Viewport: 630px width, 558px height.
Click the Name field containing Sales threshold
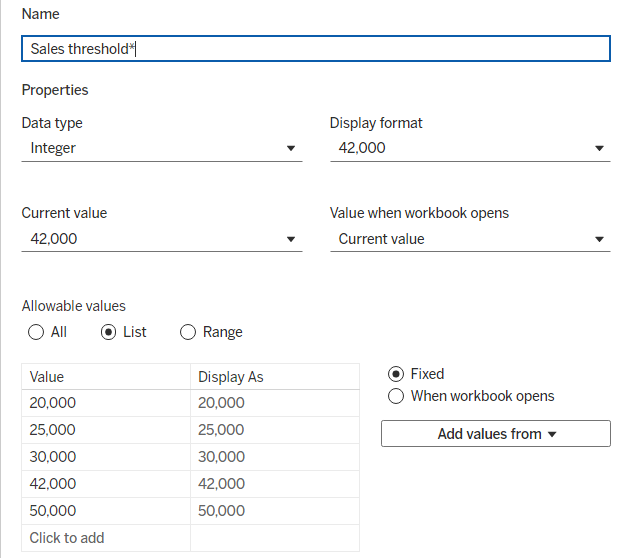(315, 49)
